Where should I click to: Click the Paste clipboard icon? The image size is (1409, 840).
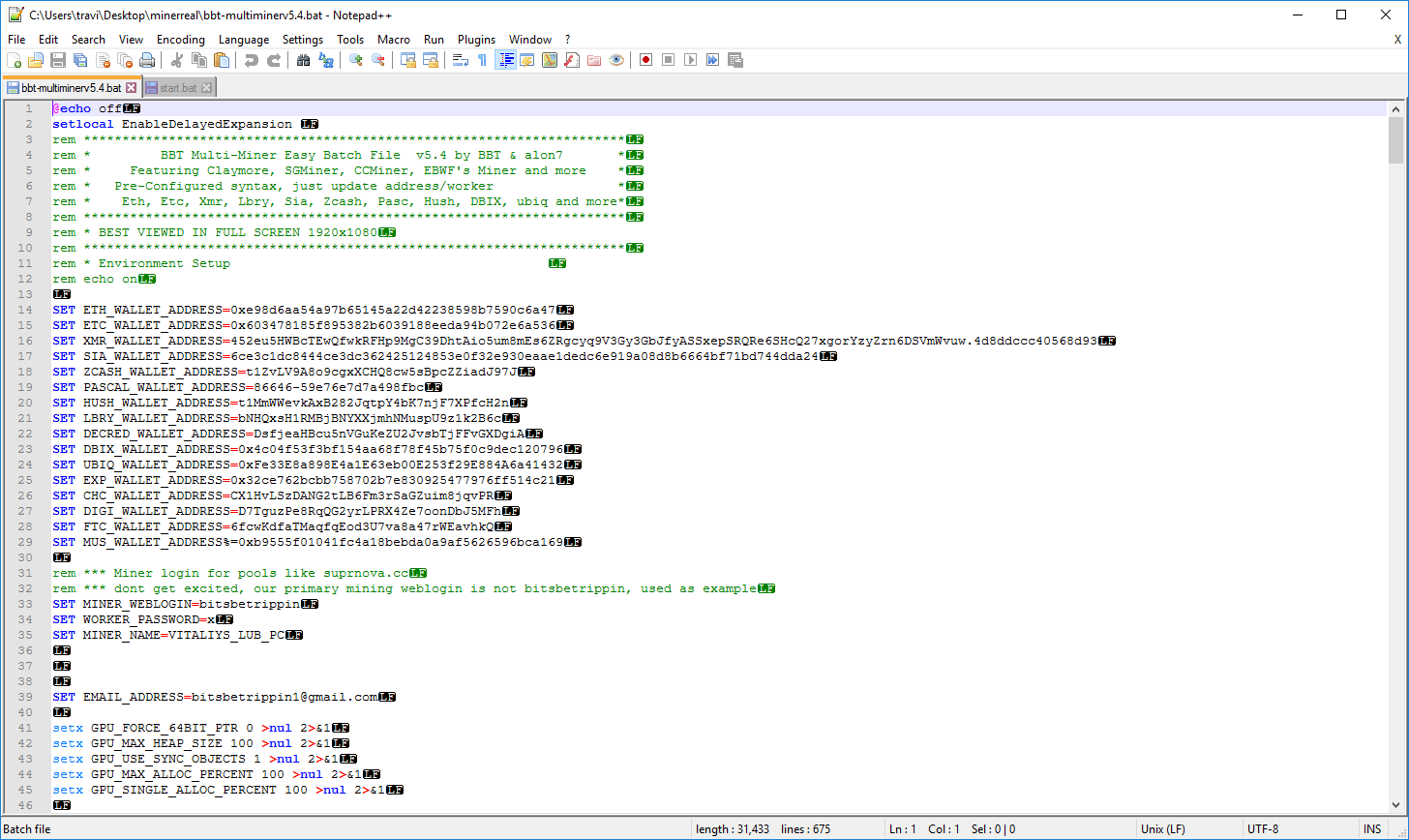tap(222, 60)
